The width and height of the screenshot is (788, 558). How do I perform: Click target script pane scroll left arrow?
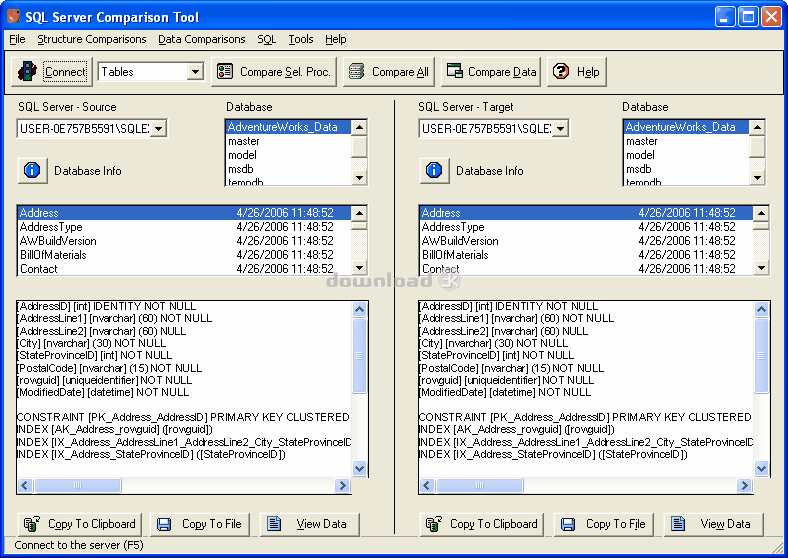427,486
